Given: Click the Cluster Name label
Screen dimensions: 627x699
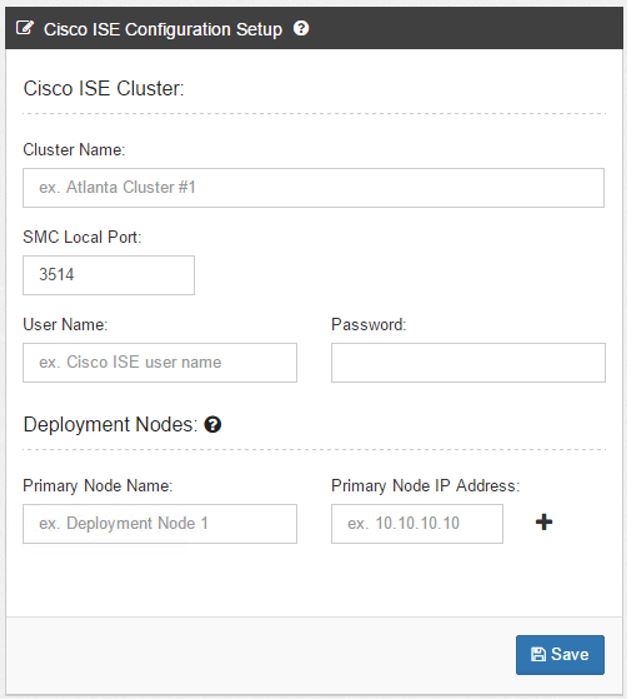Looking at the screenshot, I should (74, 150).
